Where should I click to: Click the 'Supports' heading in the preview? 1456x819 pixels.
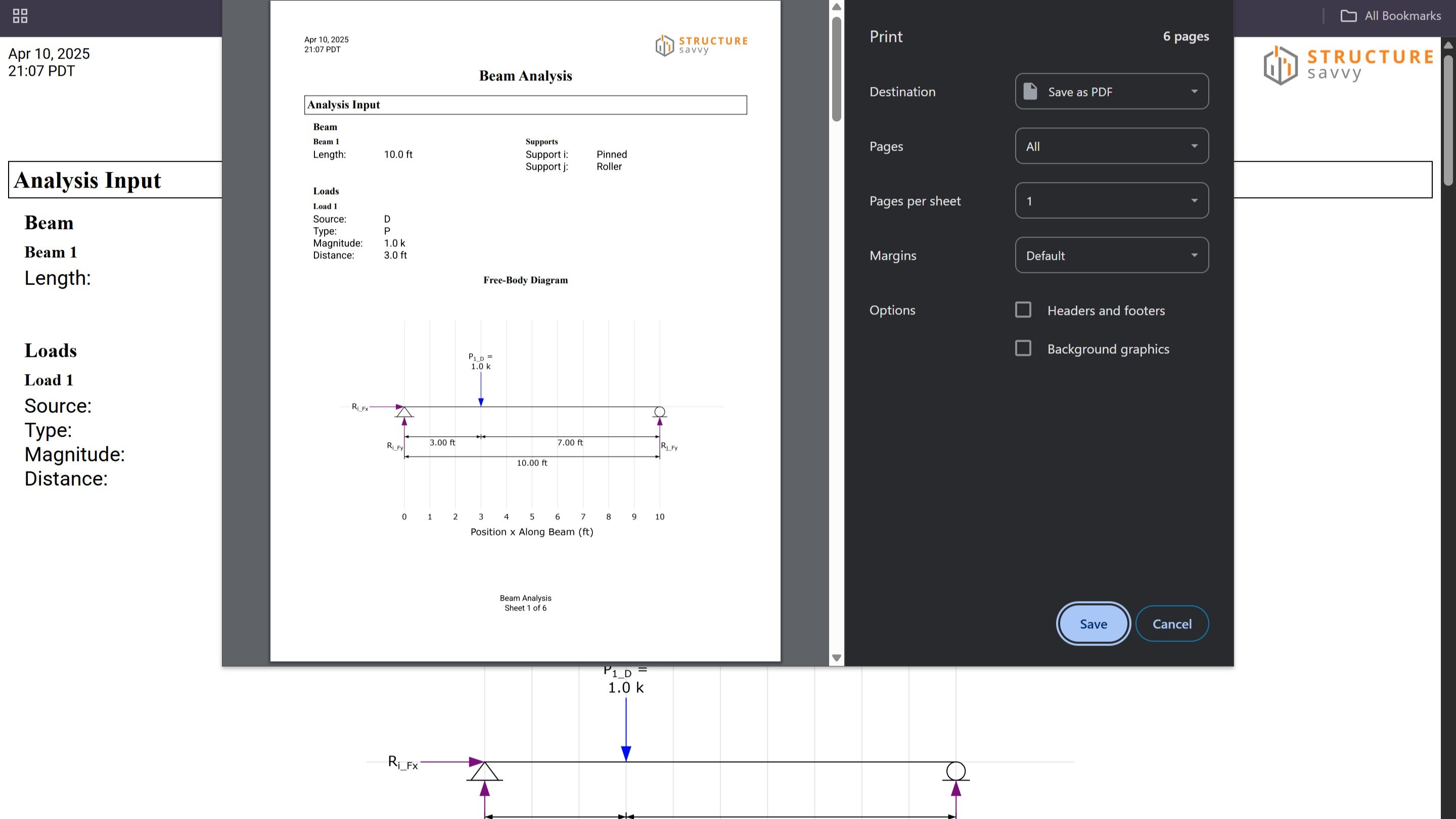click(x=541, y=142)
